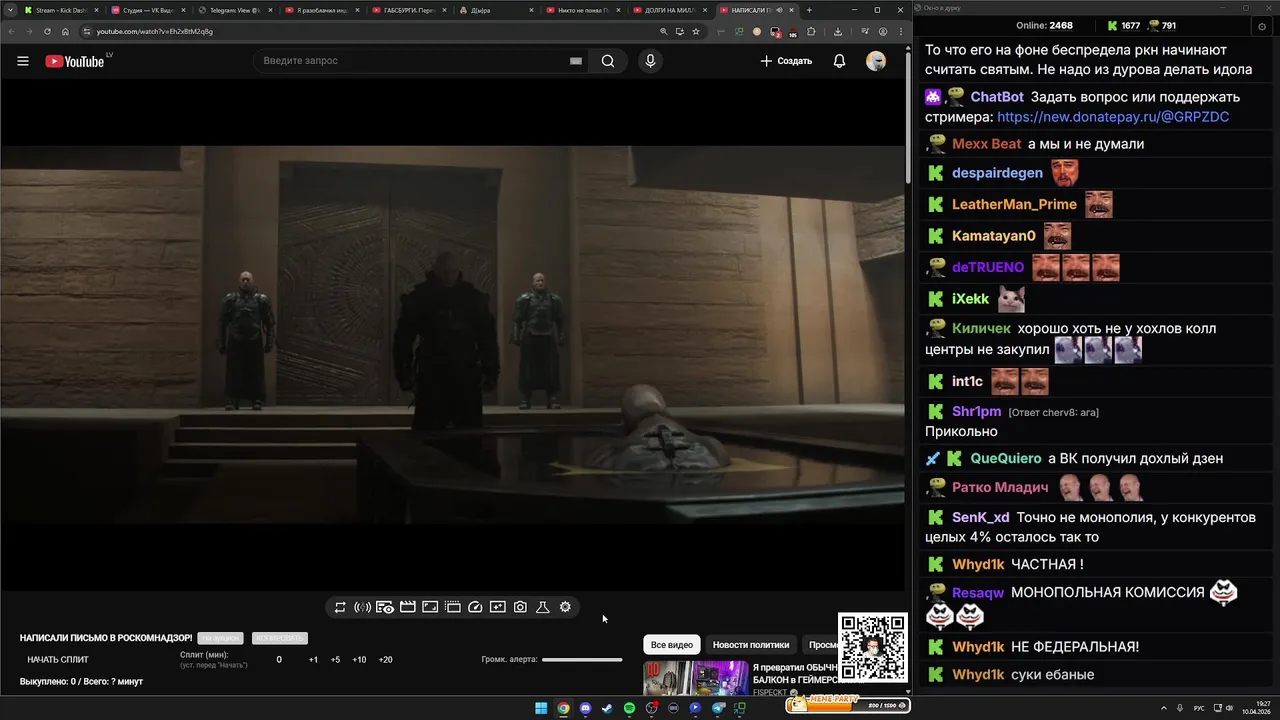Take a screenshot with the camera icon
Image resolution: width=1280 pixels, height=720 pixels.
(520, 607)
